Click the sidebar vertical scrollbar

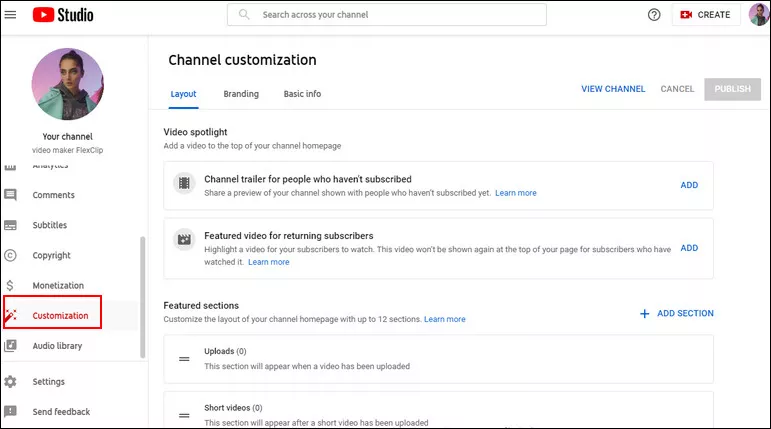point(143,297)
